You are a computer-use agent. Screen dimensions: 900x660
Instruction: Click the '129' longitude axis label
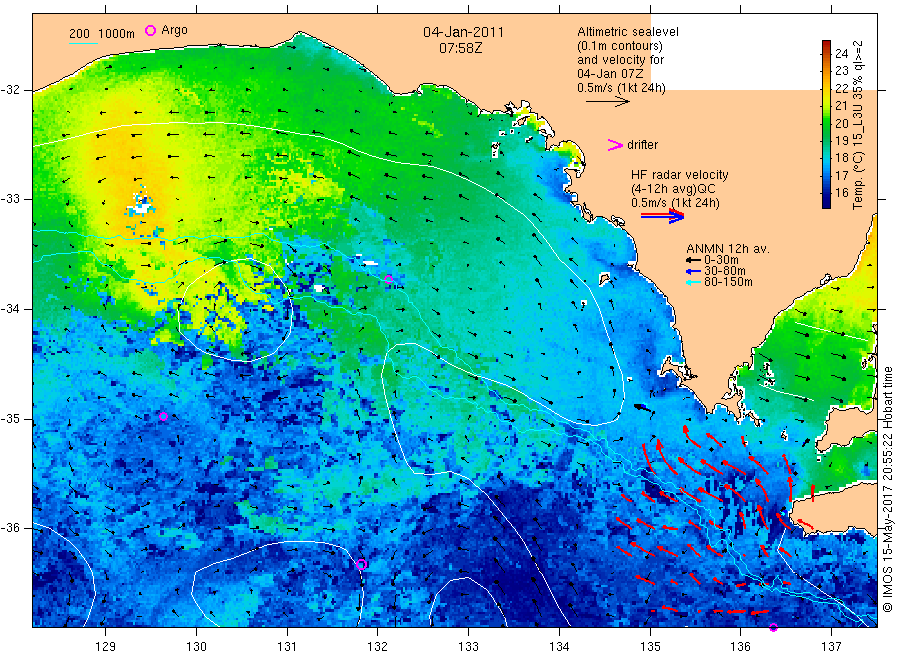(x=106, y=647)
